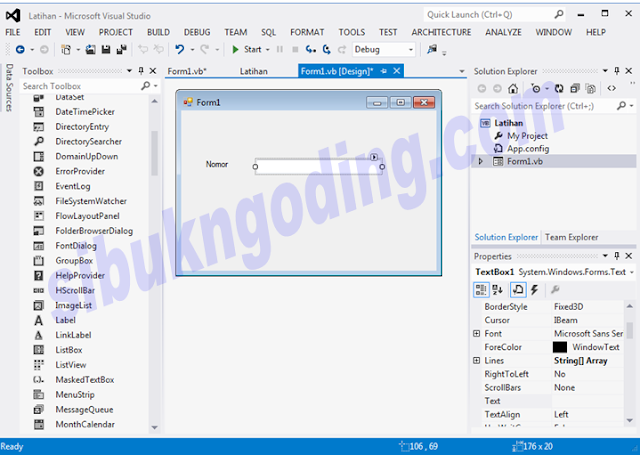Viewport: 640px width, 455px height.
Task: Select DateTimePicker in the Toolbox
Action: point(85,112)
